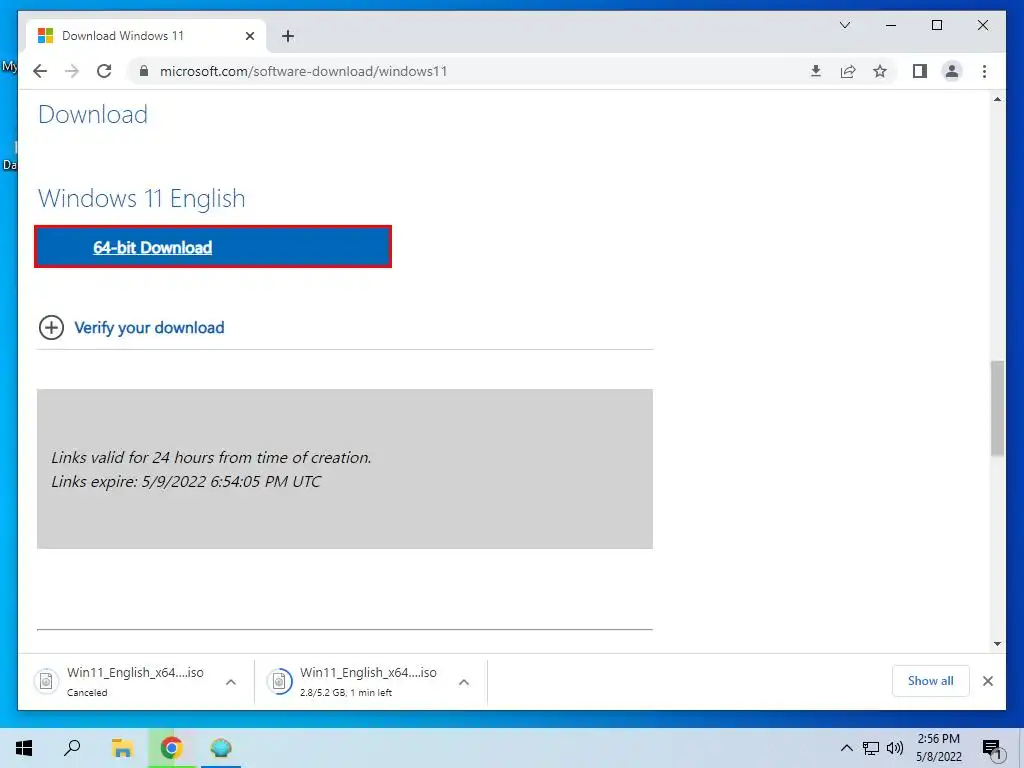Click the address bar URL
Screen dimensions: 1024x768
pos(304,71)
